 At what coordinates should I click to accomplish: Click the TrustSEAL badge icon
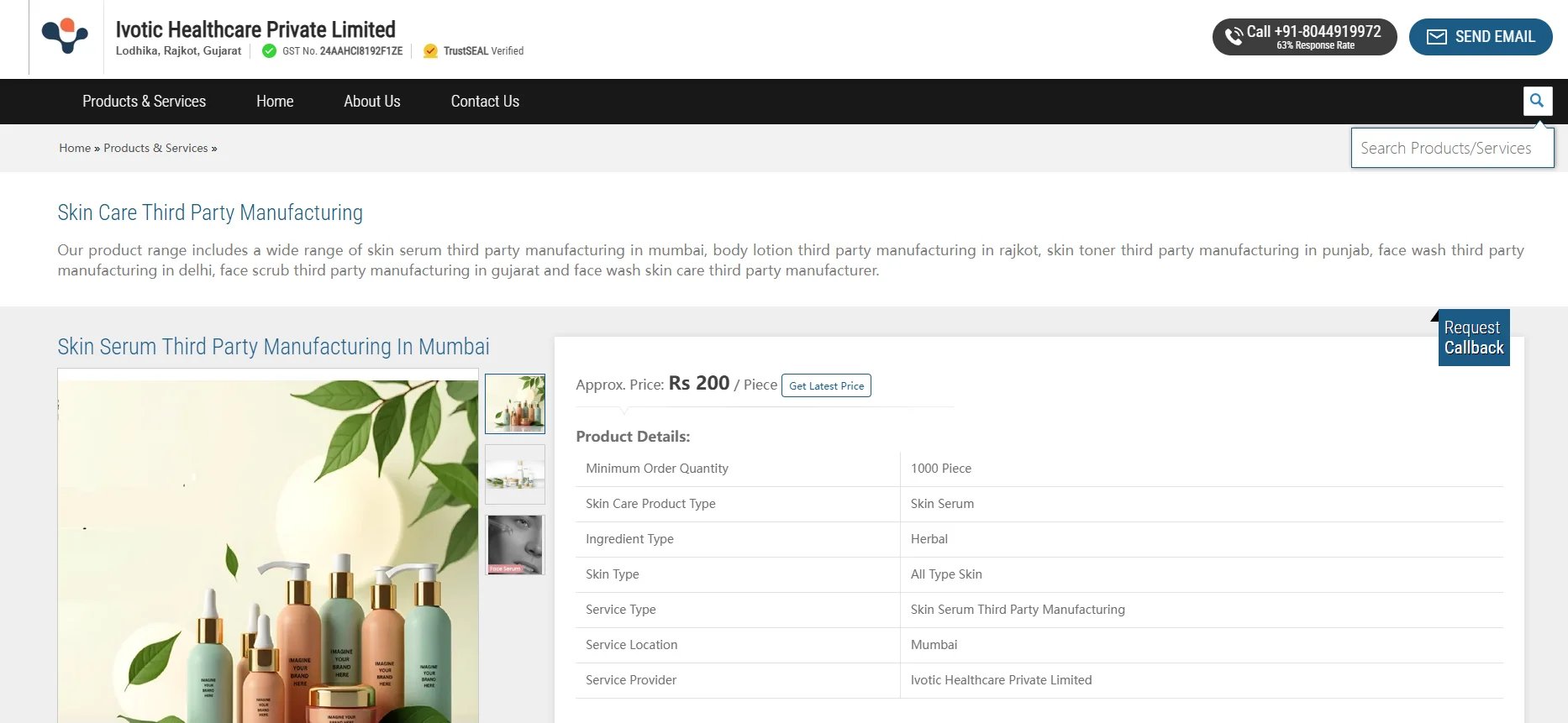[x=430, y=51]
